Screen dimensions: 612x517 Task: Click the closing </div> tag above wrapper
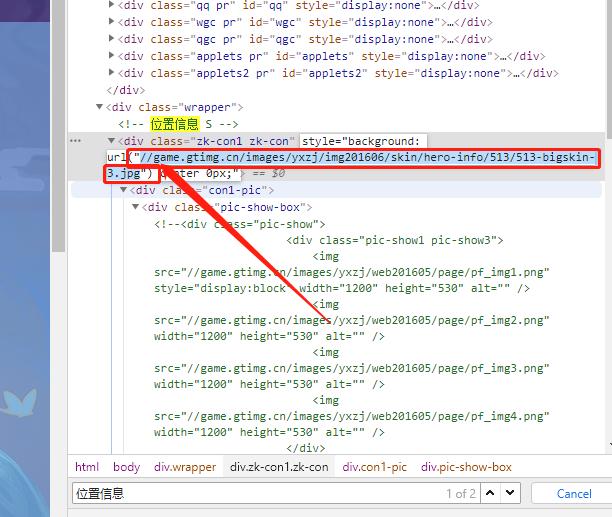point(126,90)
